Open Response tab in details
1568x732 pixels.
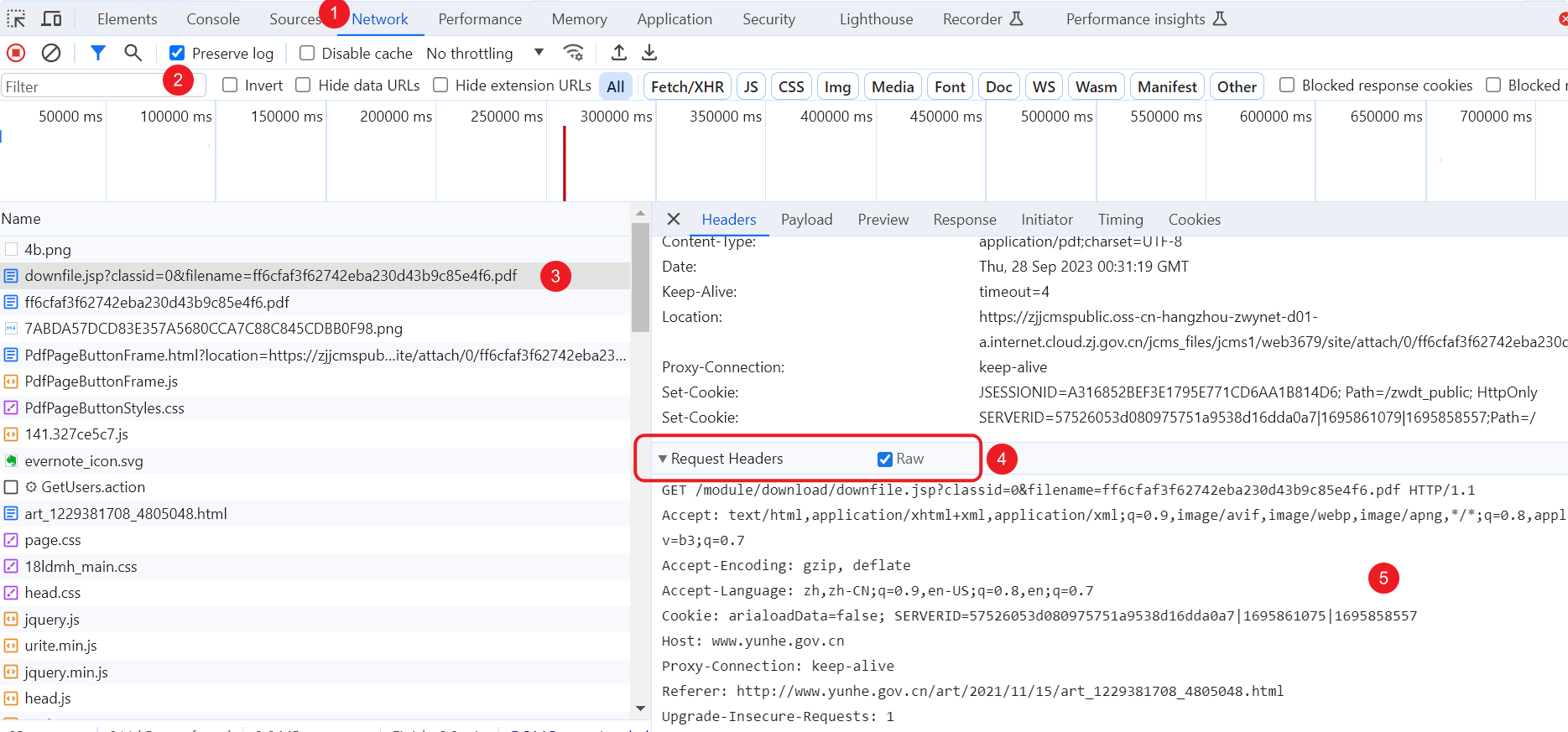point(965,219)
